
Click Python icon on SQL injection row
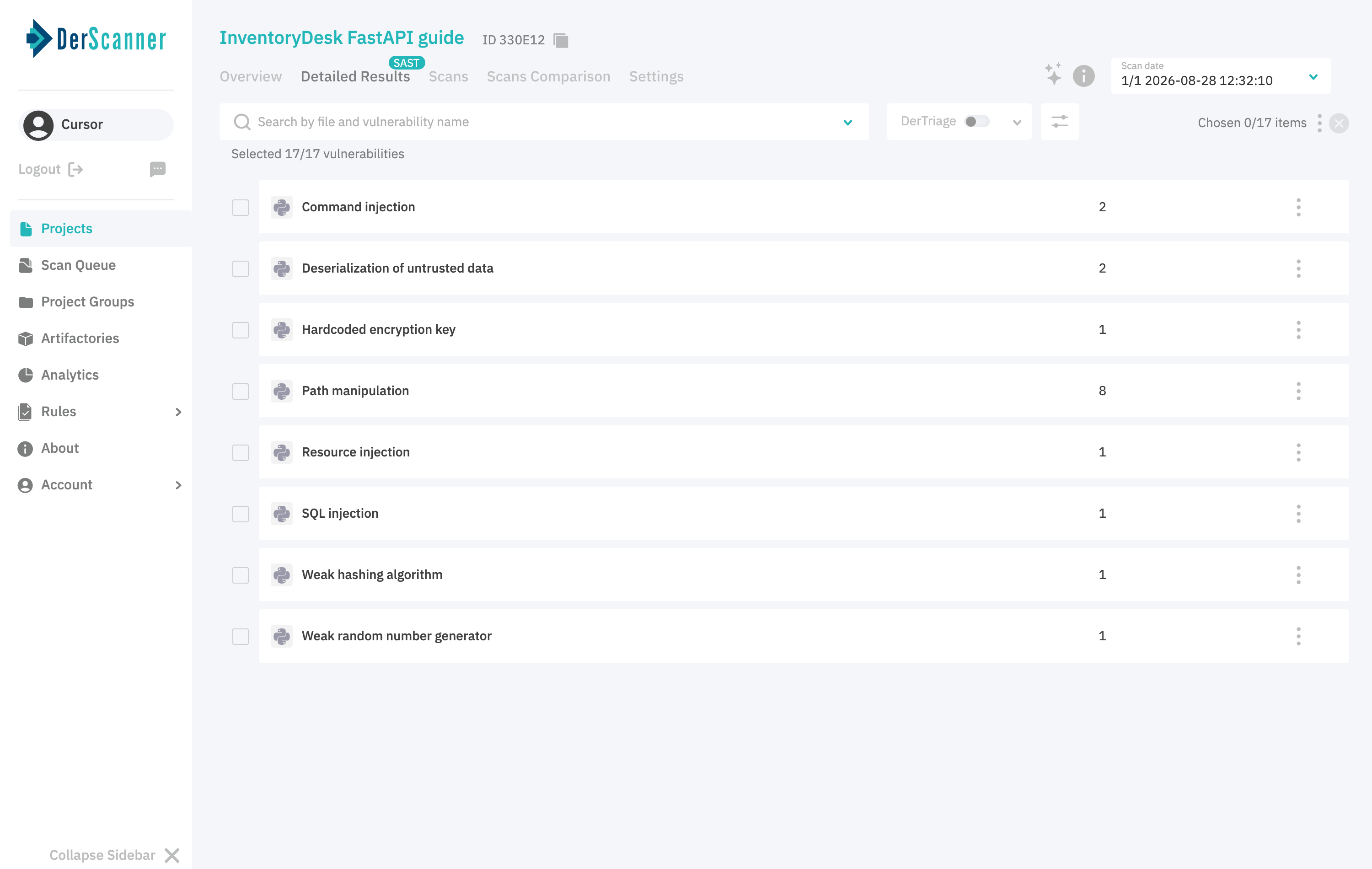281,514
